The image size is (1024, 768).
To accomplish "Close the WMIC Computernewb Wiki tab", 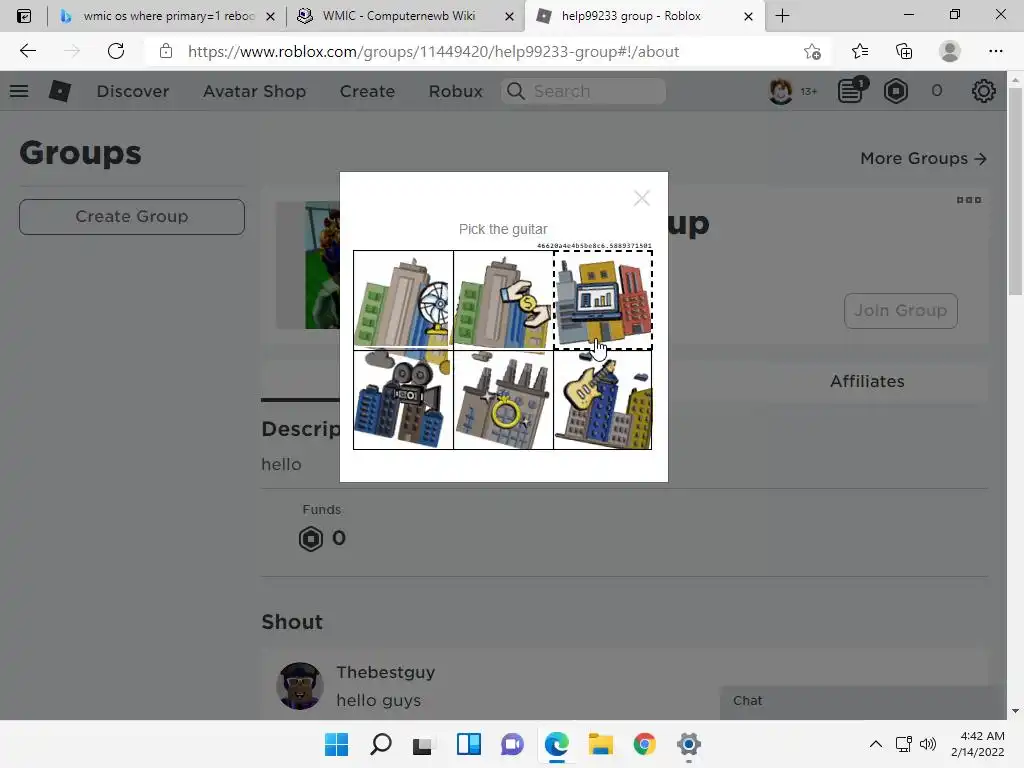I will point(509,16).
